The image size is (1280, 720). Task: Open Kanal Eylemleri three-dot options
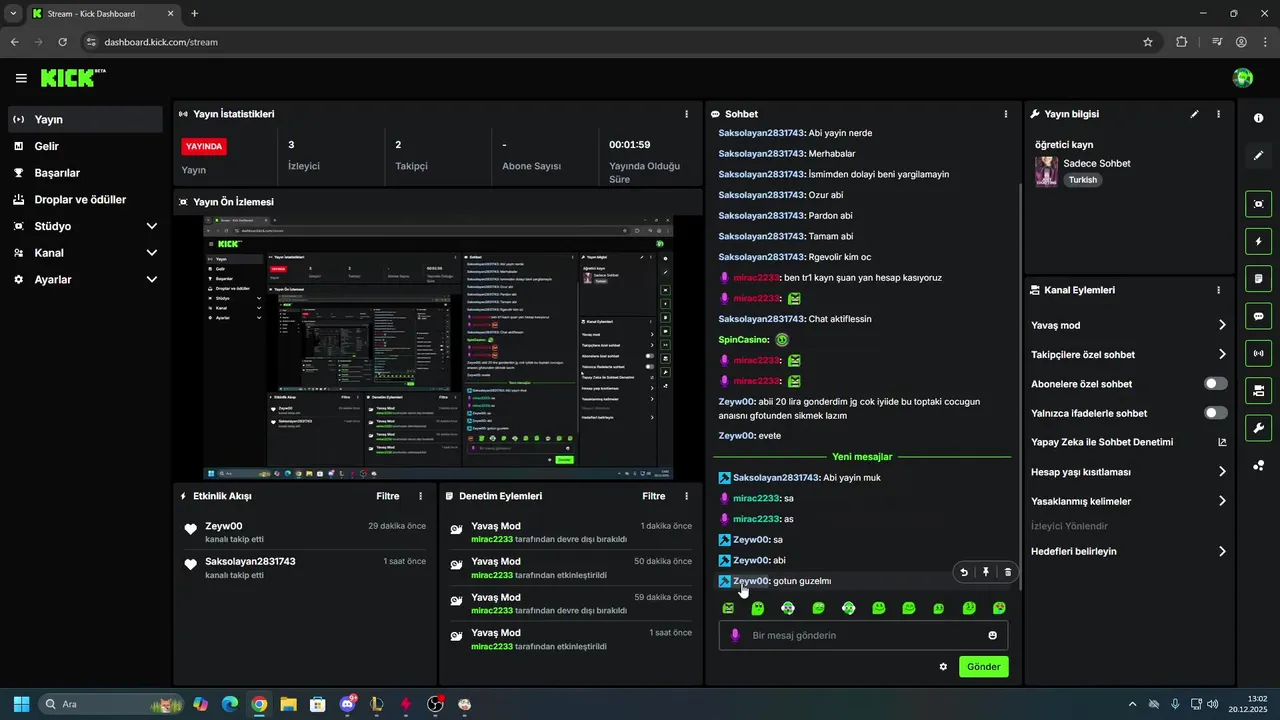1218,290
